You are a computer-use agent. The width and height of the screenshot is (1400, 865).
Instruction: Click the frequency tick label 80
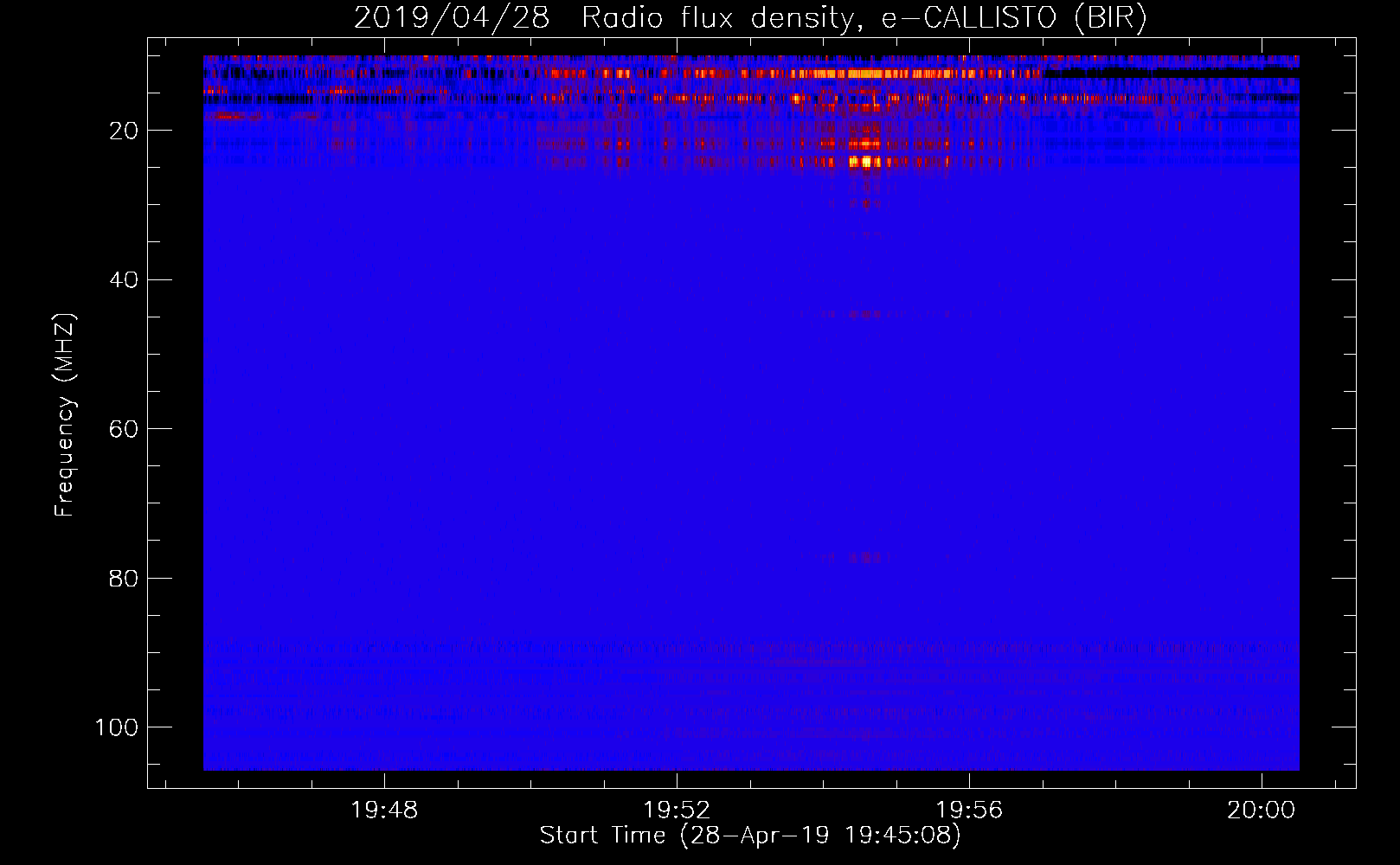coord(124,578)
